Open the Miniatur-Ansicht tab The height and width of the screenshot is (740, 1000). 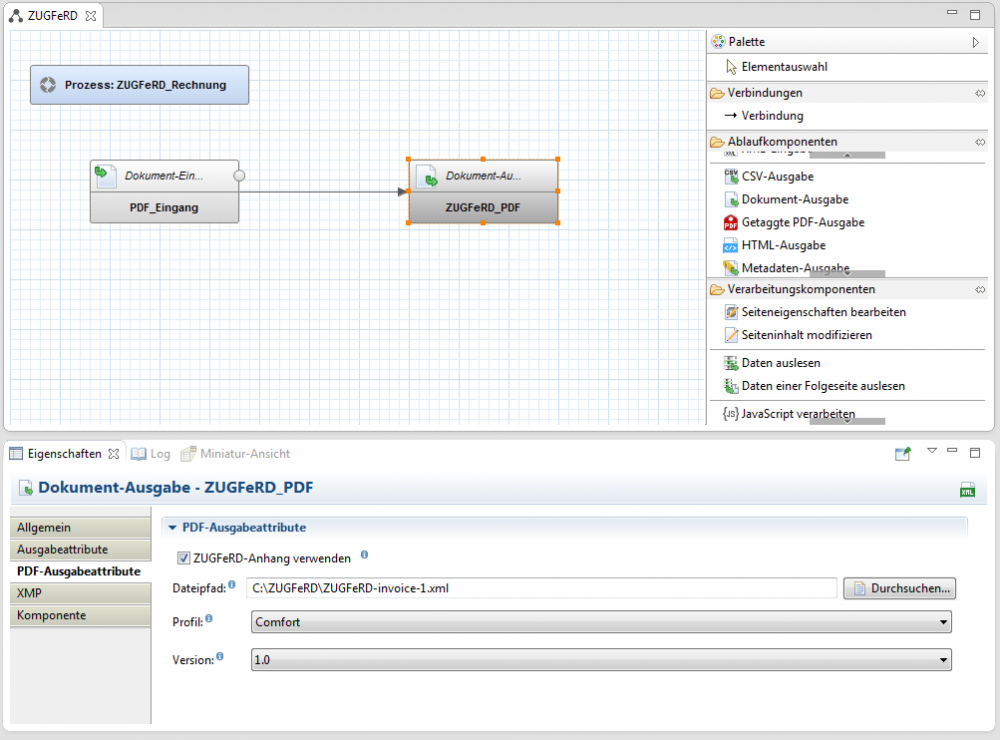point(236,453)
